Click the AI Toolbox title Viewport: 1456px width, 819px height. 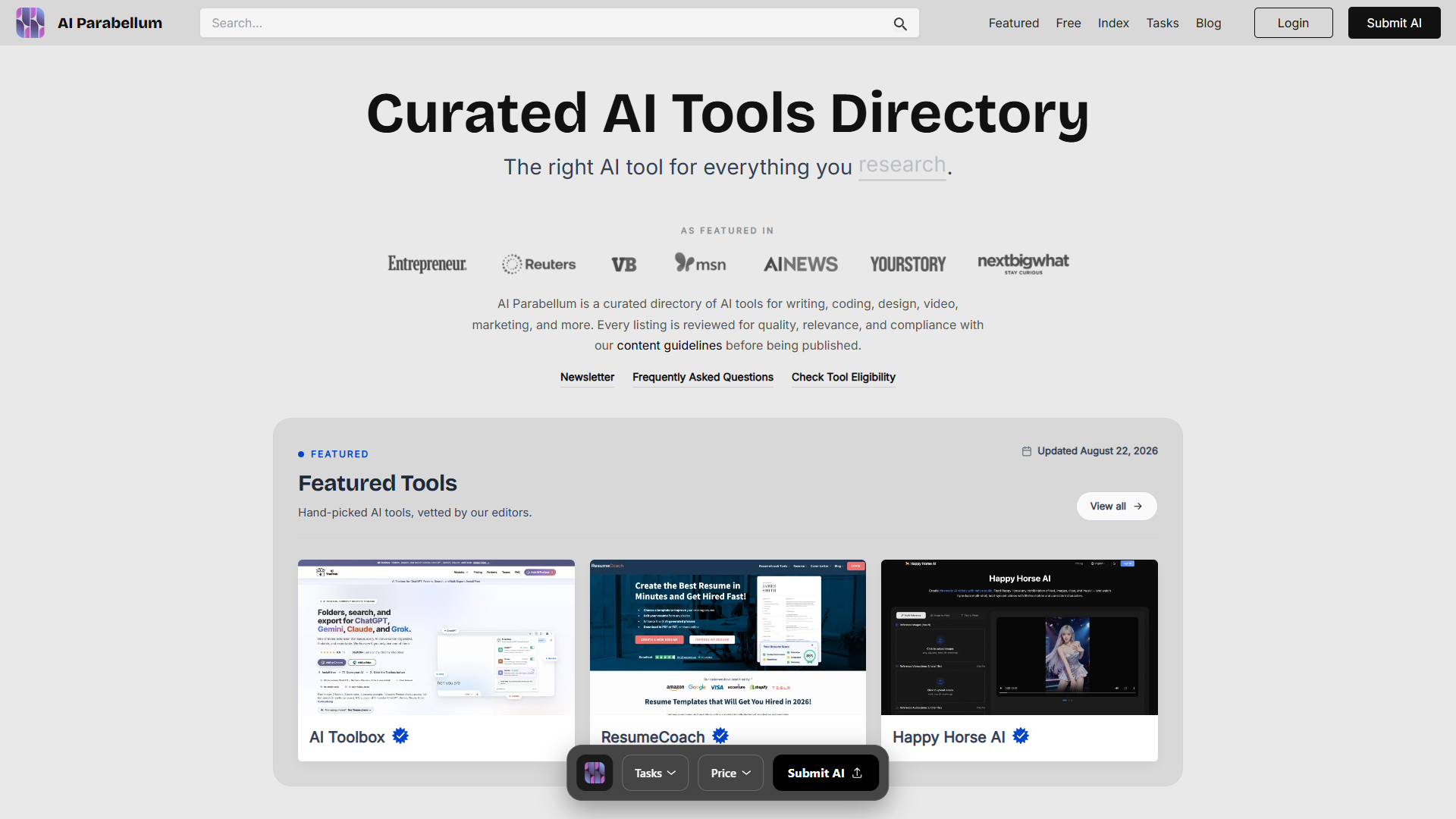[x=347, y=736]
